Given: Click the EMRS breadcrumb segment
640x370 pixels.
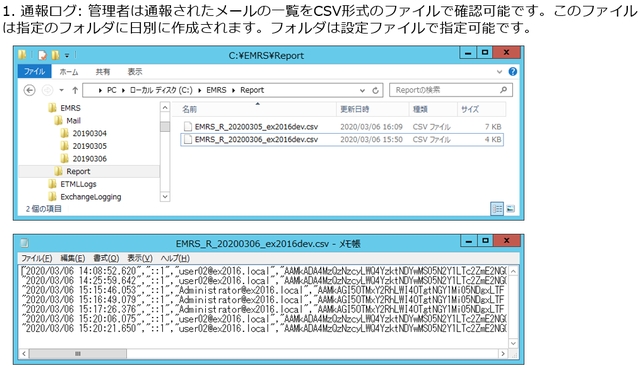Looking at the screenshot, I should click(x=216, y=90).
